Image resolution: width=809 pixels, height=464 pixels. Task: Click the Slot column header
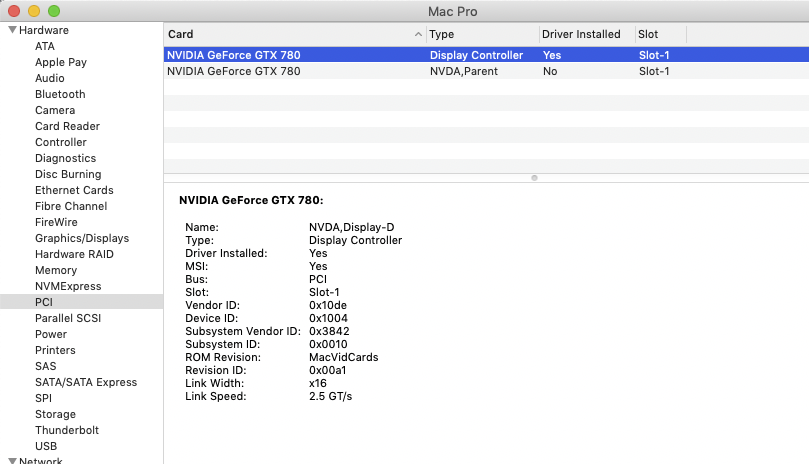[x=658, y=34]
